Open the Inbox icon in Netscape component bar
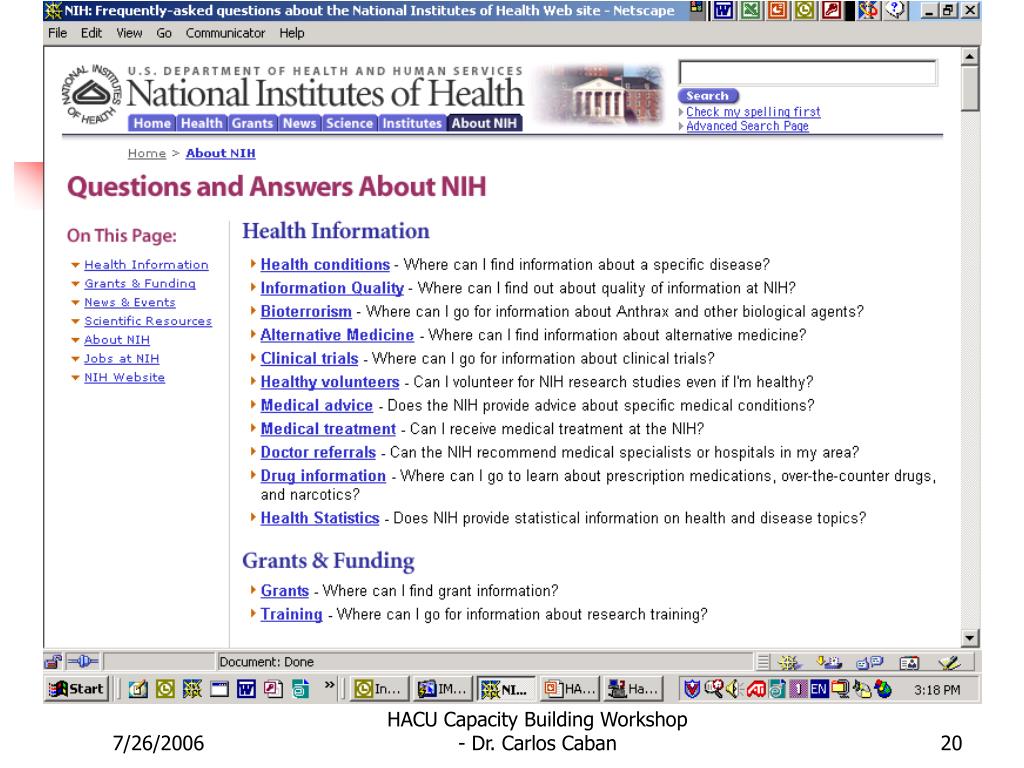Image resolution: width=1024 pixels, height=768 pixels. click(x=829, y=663)
